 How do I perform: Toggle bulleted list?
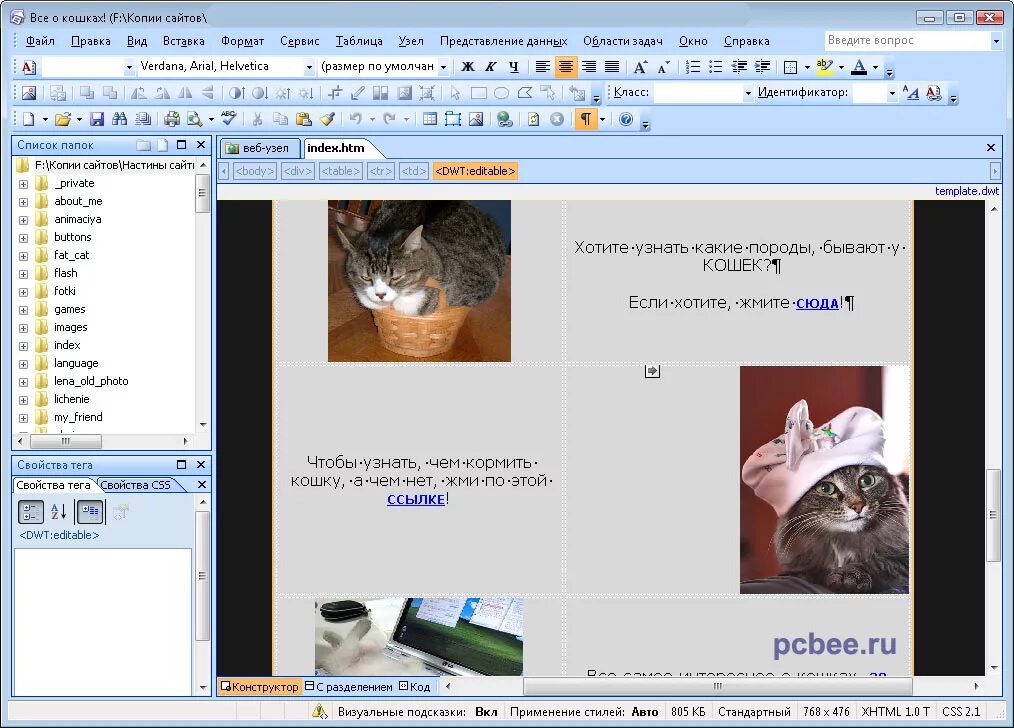click(x=715, y=67)
